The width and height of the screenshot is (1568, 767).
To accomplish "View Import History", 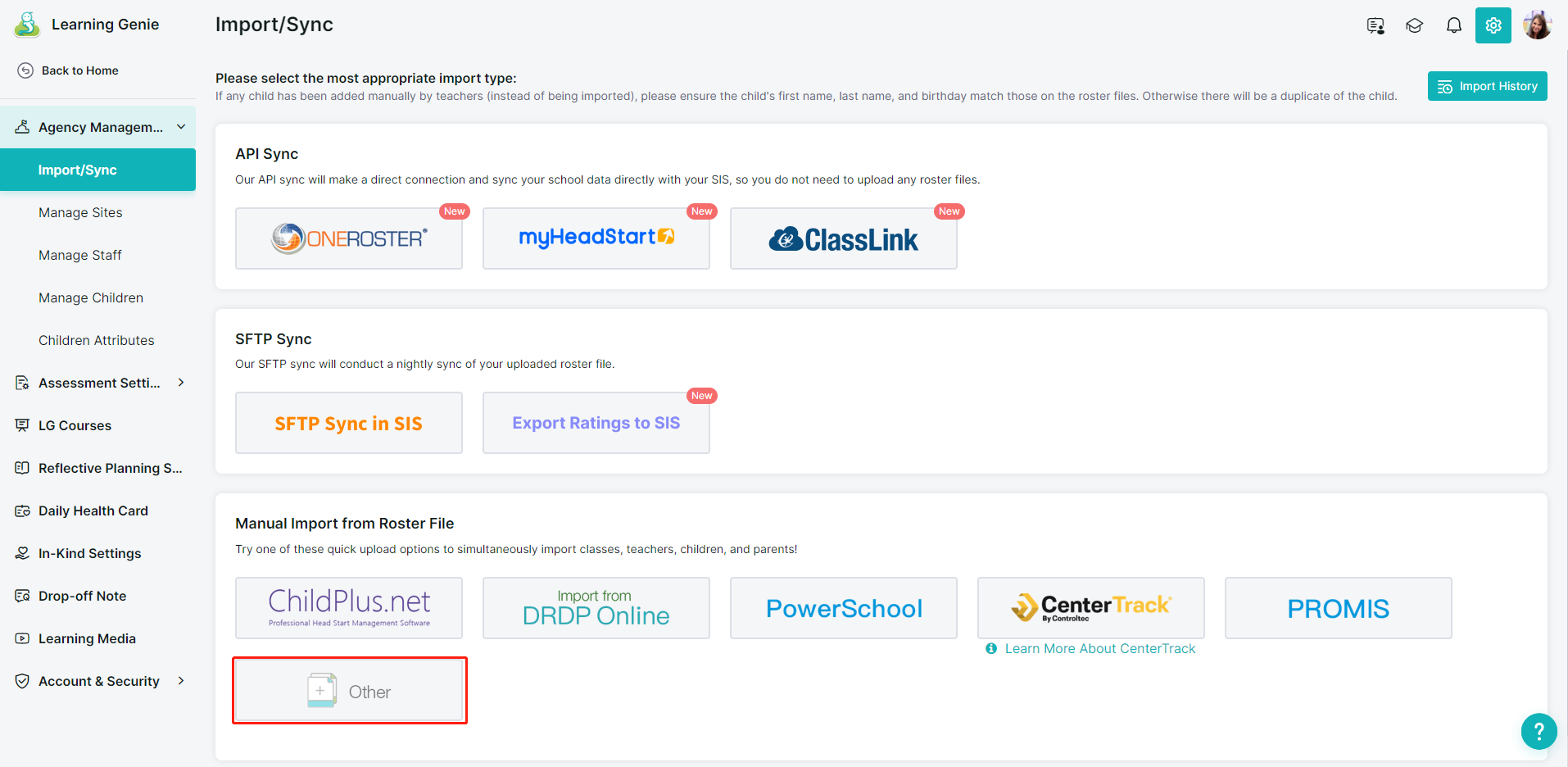I will (1487, 86).
